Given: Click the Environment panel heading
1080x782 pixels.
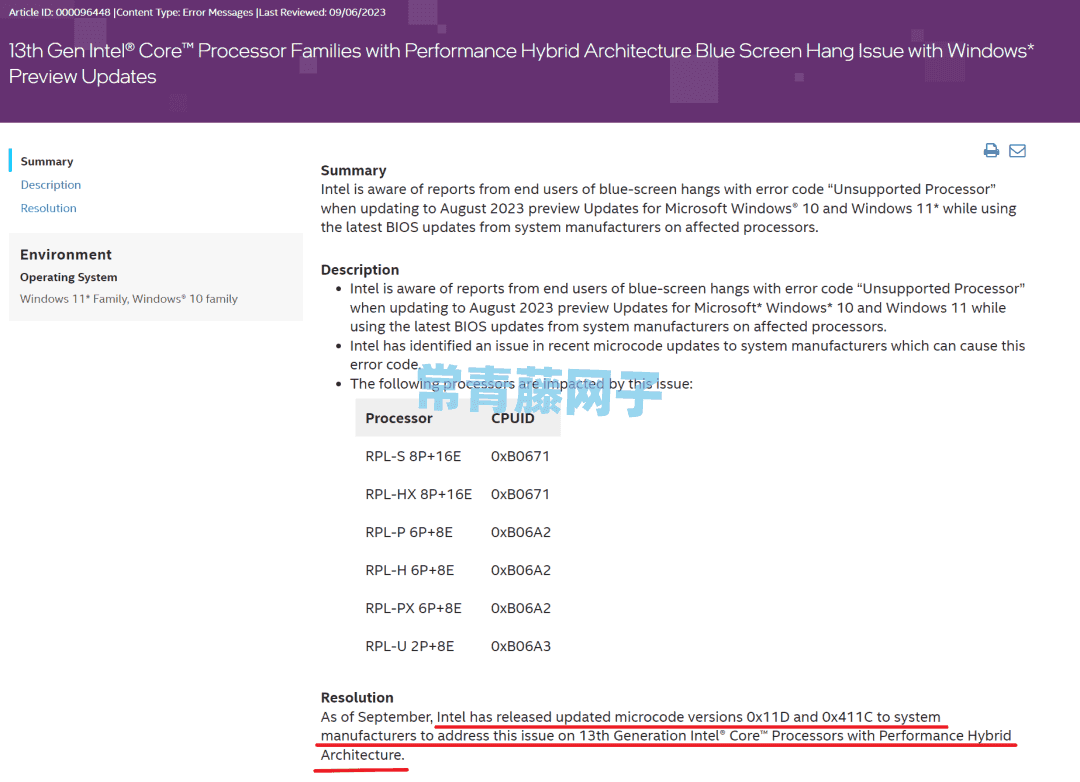Looking at the screenshot, I should 65,254.
